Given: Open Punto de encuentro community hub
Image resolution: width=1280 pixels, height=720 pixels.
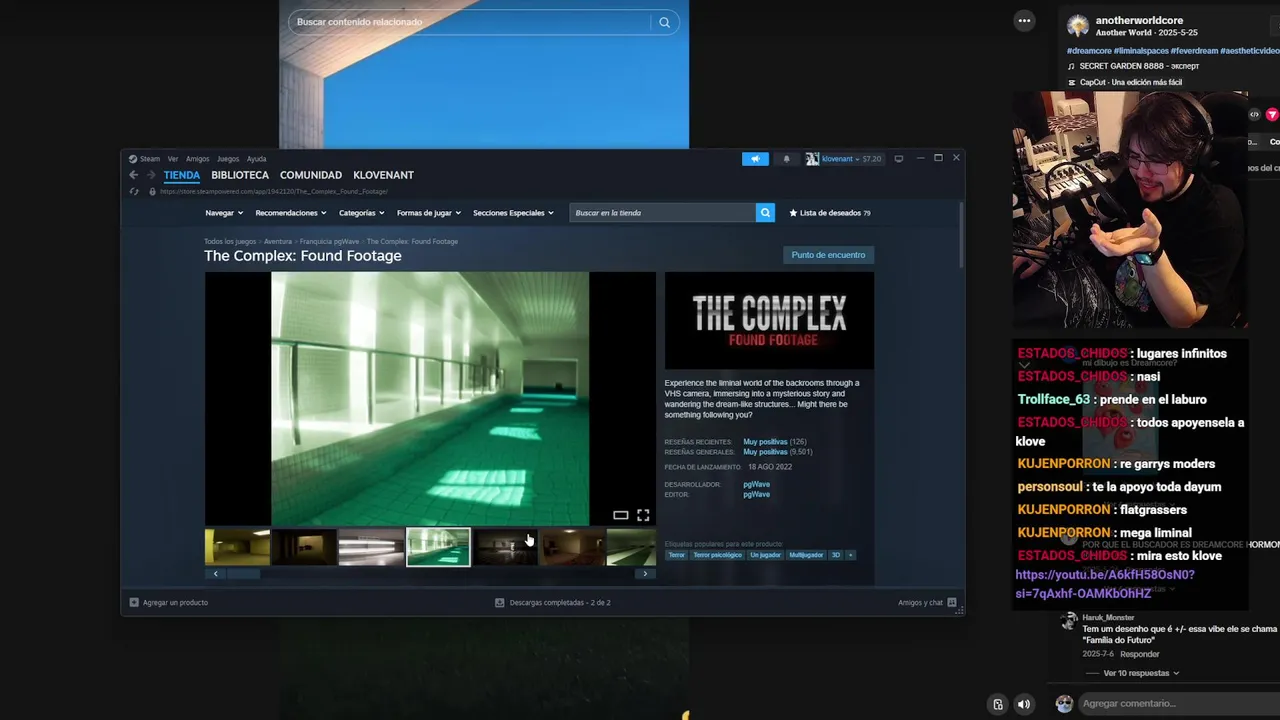Looking at the screenshot, I should (828, 255).
